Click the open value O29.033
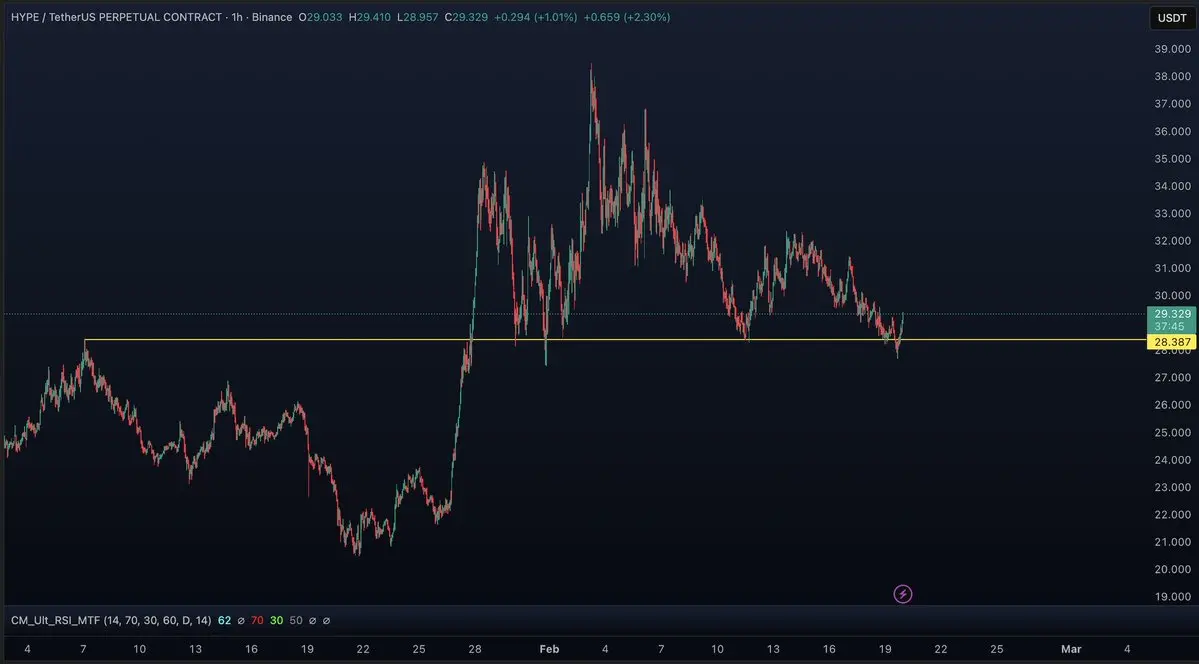 point(320,17)
